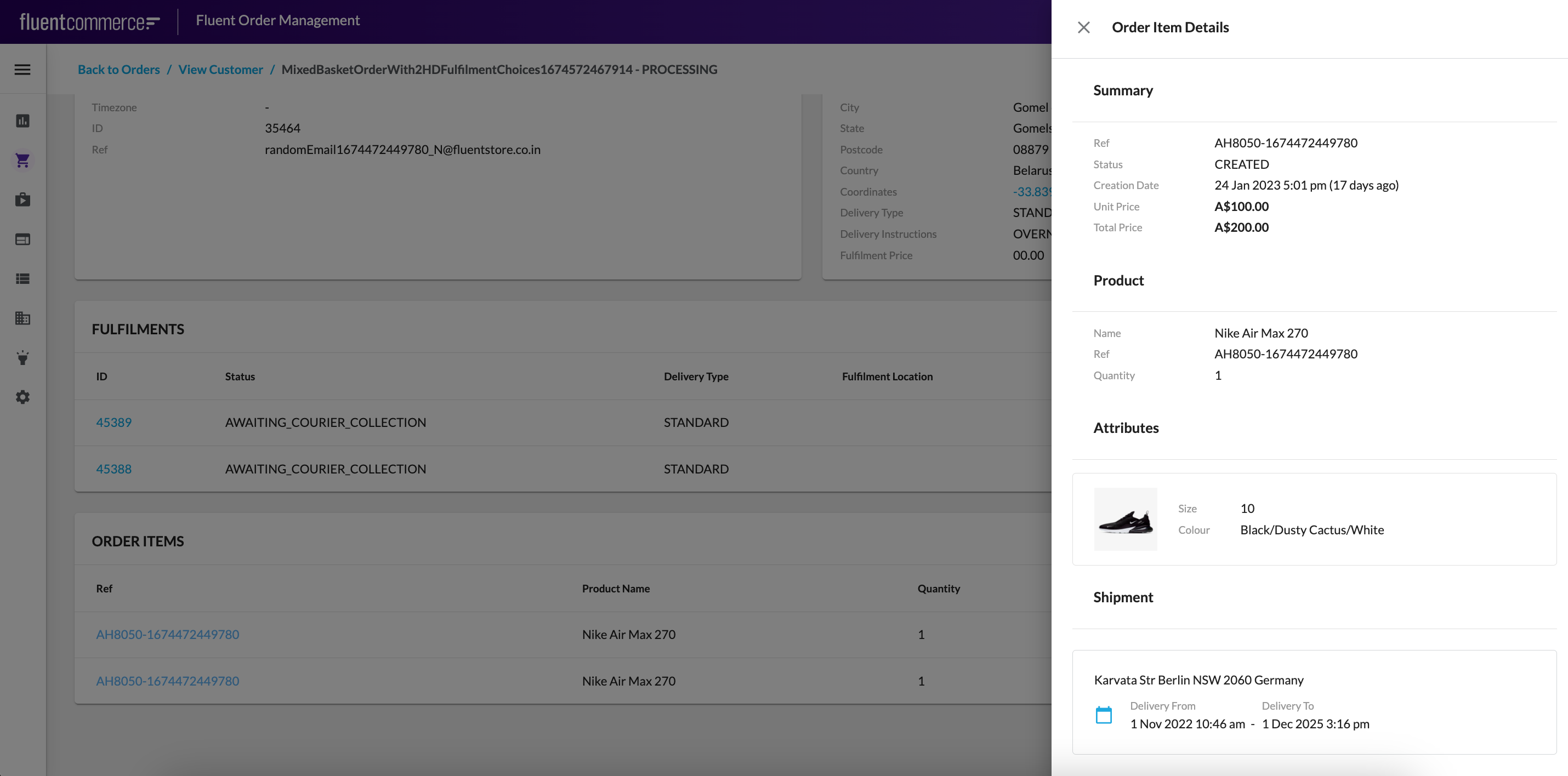Expand the Shipment section
Image resolution: width=1568 pixels, height=776 pixels.
[1123, 598]
